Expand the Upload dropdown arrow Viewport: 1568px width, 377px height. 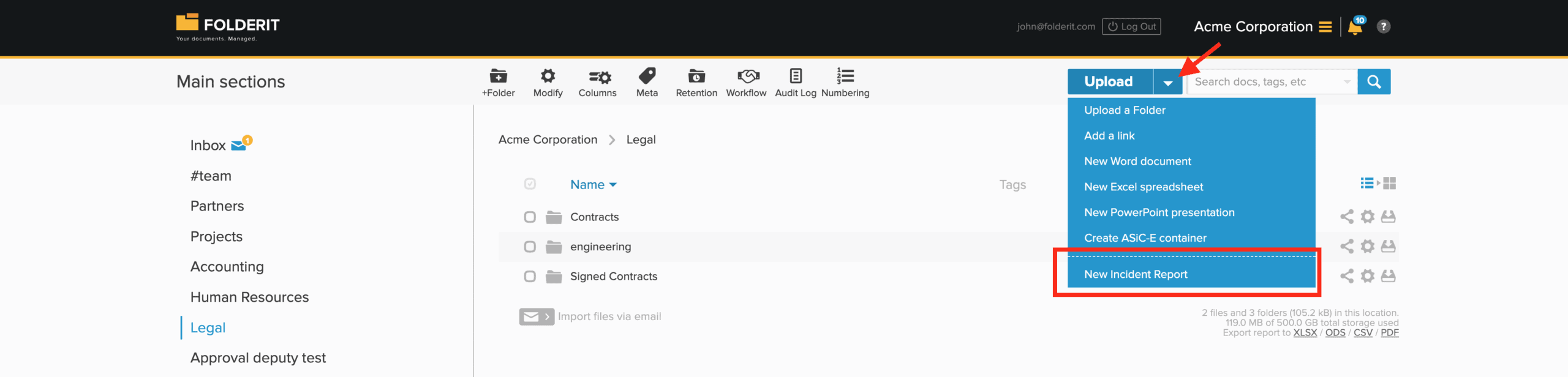click(x=1167, y=83)
